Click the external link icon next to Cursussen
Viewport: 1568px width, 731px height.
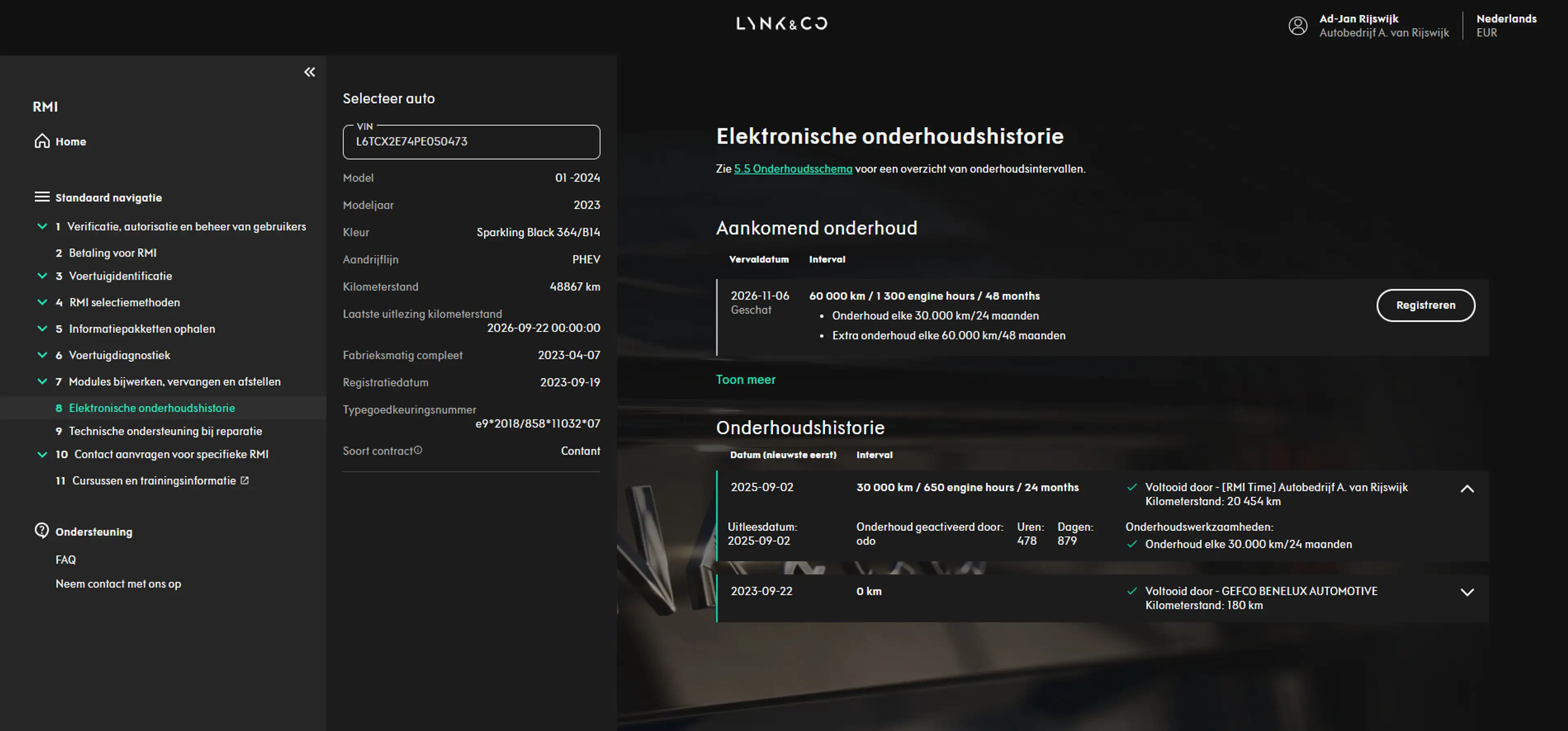(x=245, y=480)
